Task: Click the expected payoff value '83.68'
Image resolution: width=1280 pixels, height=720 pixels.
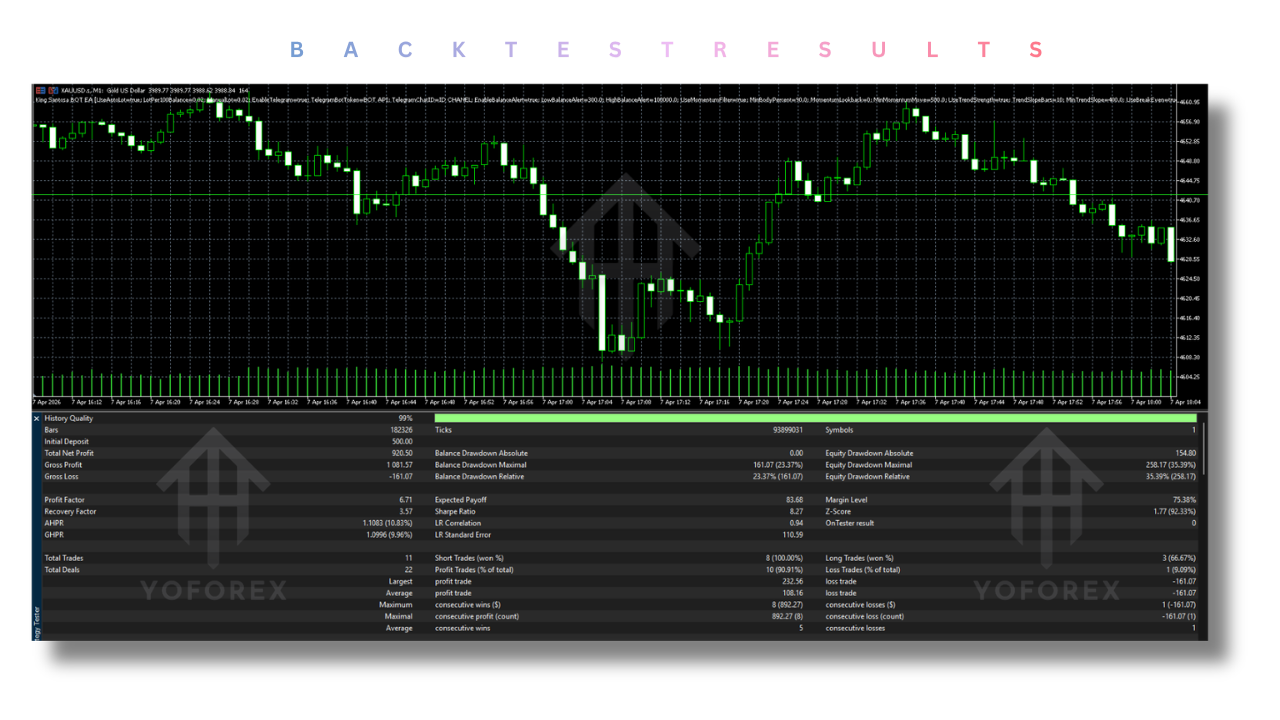Action: tap(795, 500)
